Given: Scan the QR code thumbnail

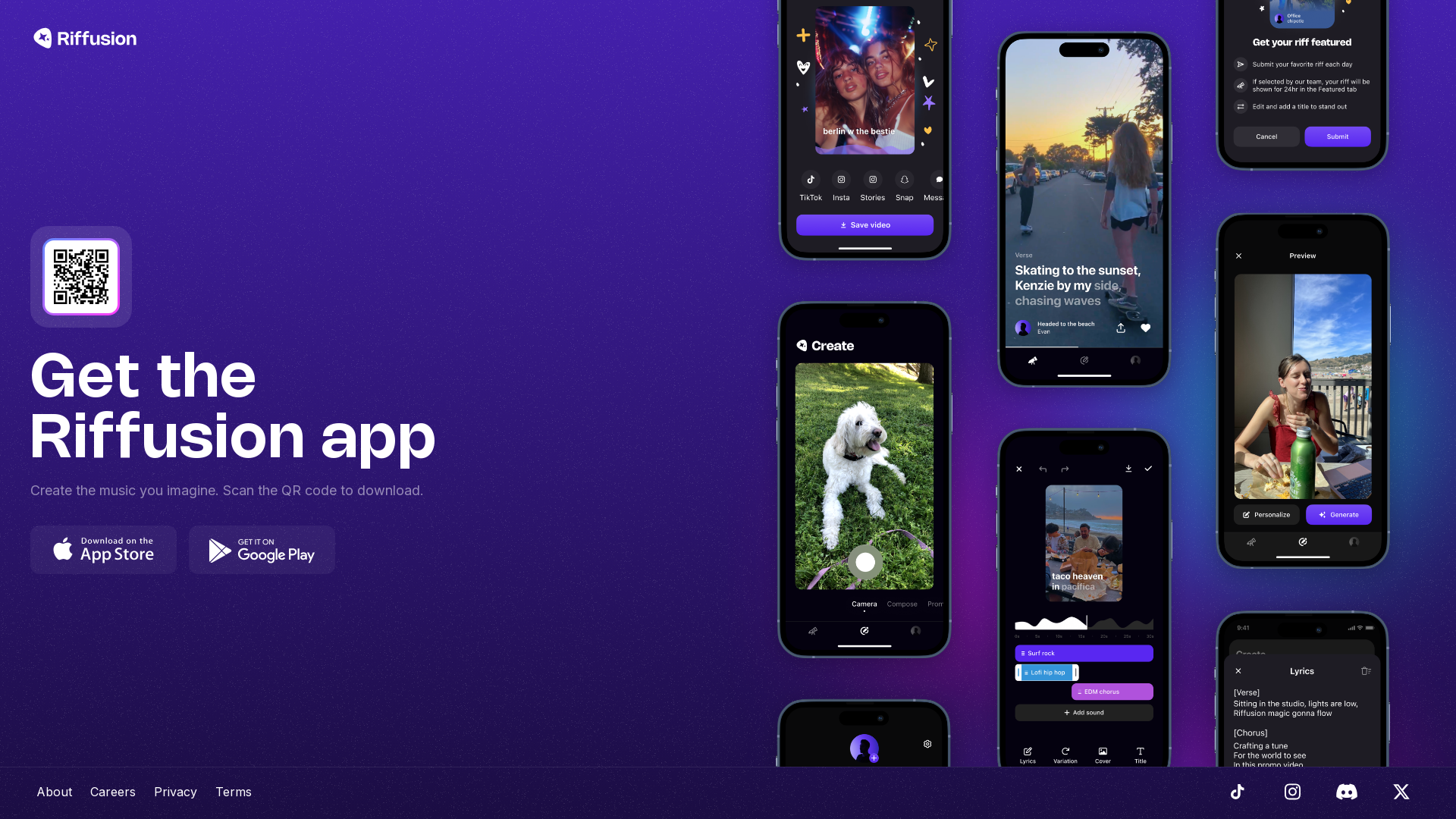Looking at the screenshot, I should click(x=81, y=276).
